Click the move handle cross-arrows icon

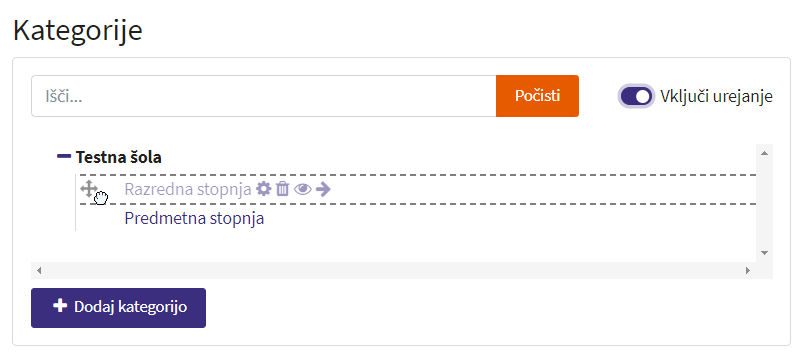(x=89, y=189)
